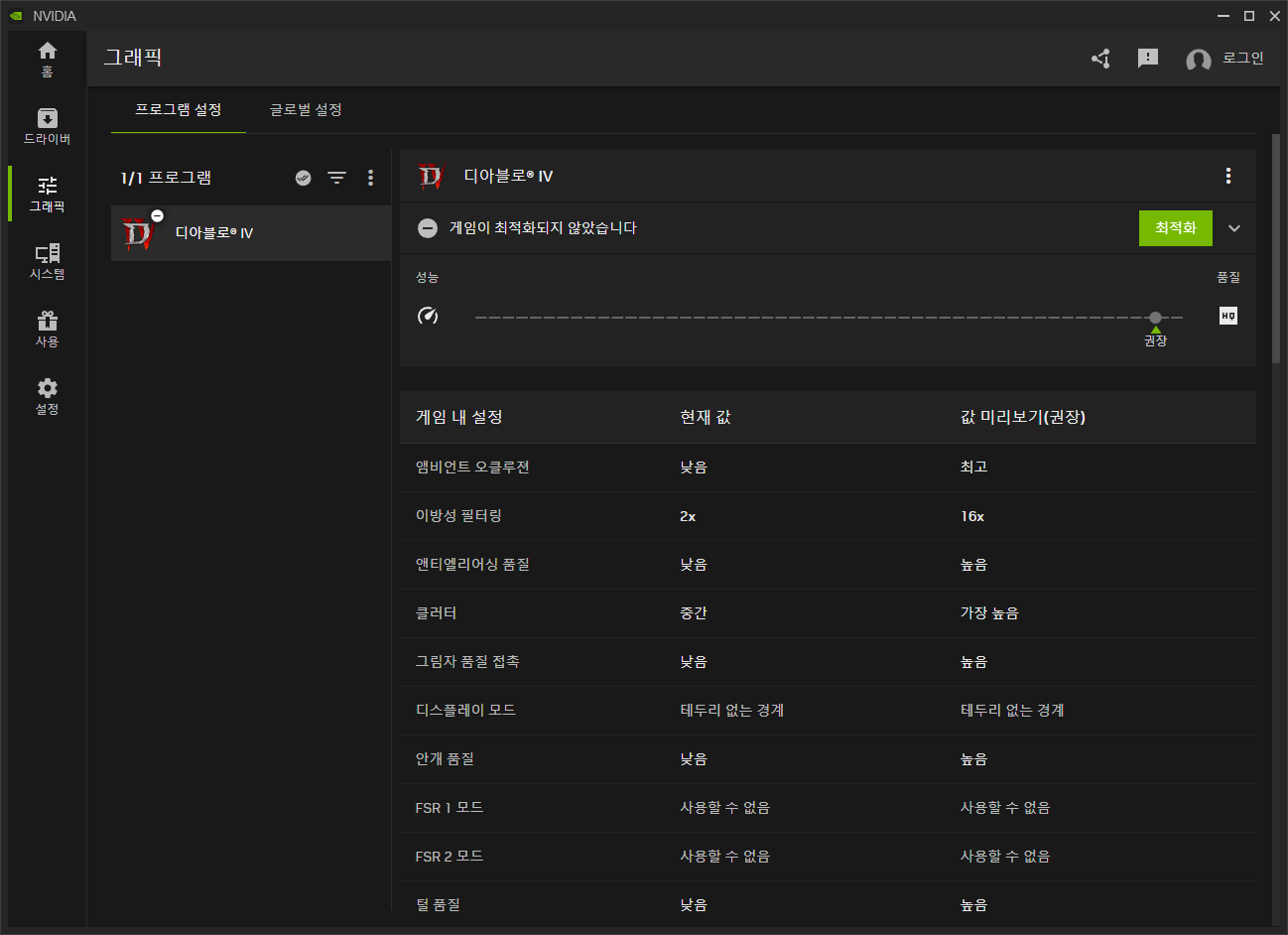Click the NVIDIA logo in title bar

[x=15, y=16]
